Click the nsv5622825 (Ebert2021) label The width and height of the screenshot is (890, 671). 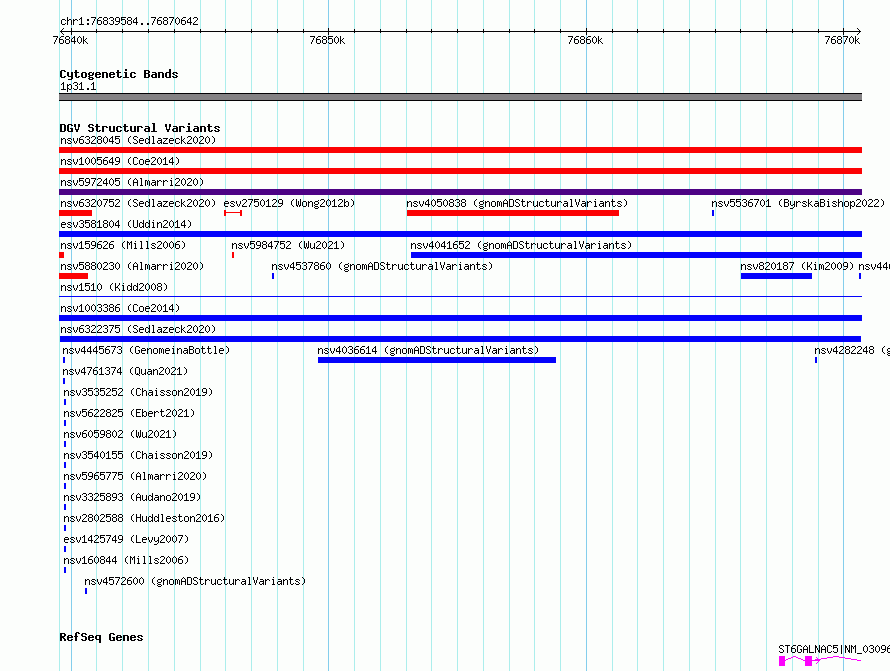[x=129, y=413]
